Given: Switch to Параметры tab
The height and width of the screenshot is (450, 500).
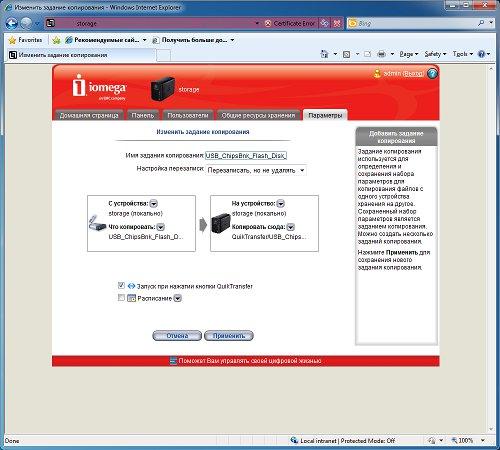Looking at the screenshot, I should tap(325, 115).
